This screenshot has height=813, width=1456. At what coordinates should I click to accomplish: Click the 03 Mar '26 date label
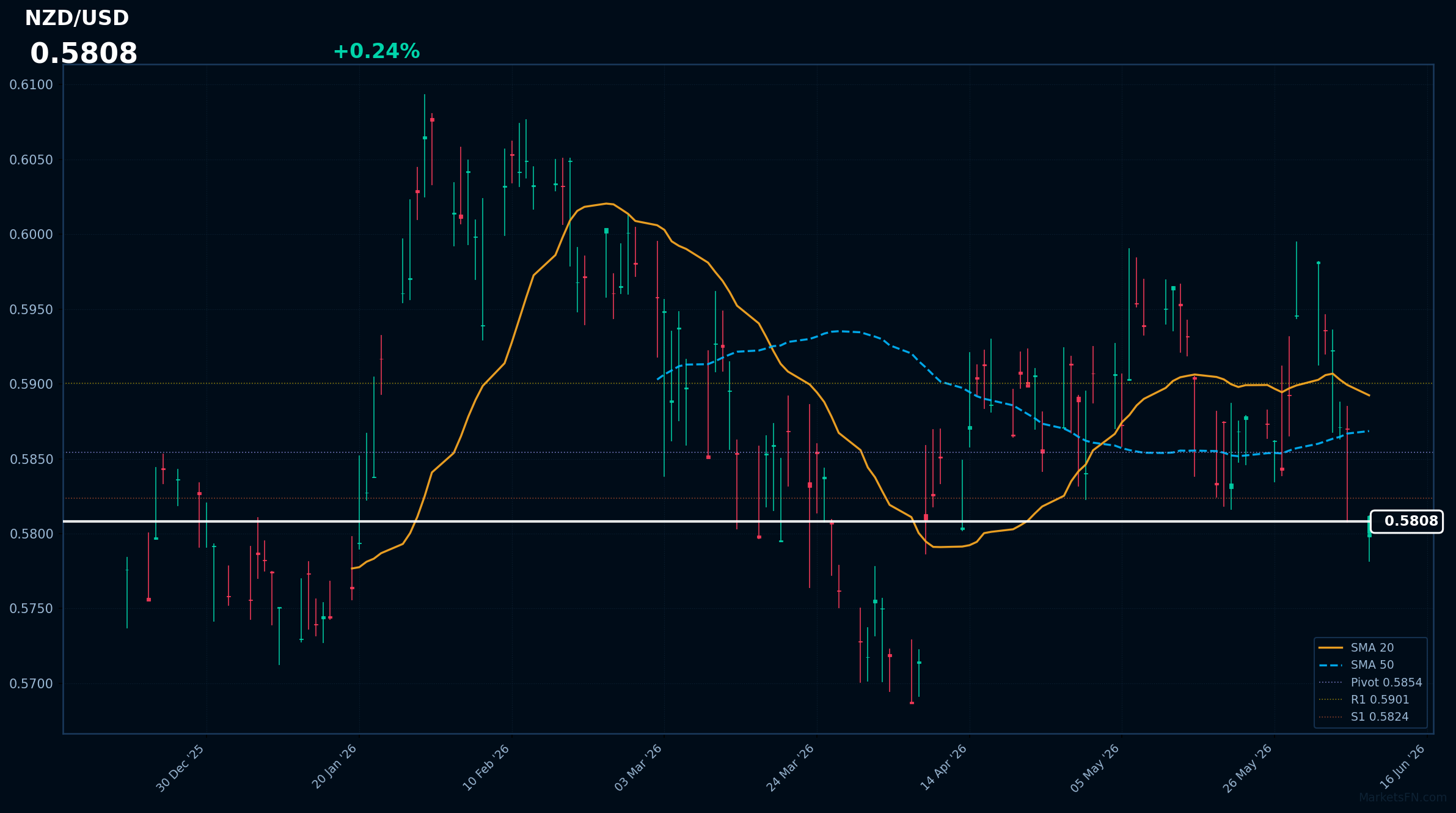click(x=638, y=768)
